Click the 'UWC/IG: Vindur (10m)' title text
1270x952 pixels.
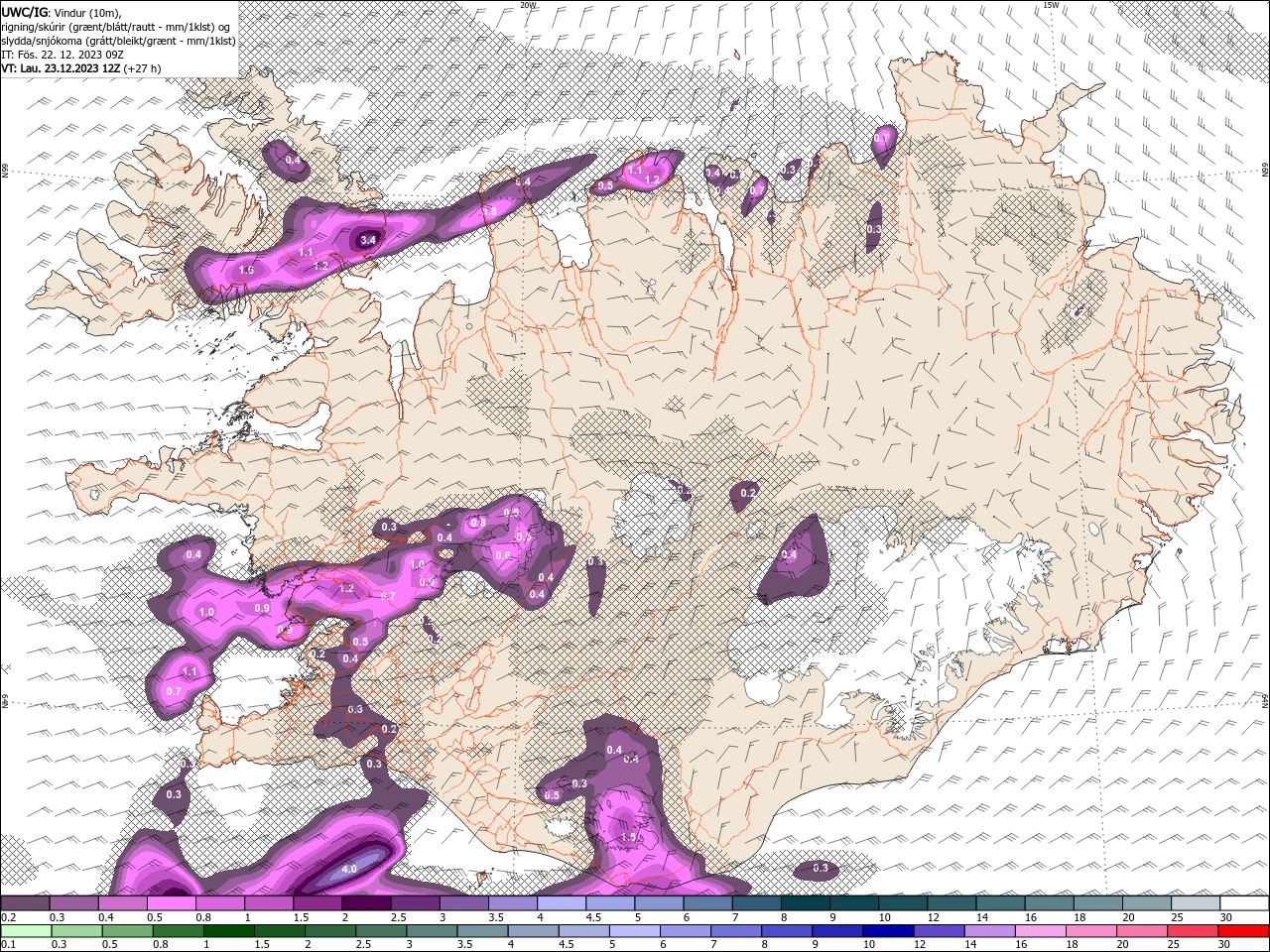coord(62,12)
